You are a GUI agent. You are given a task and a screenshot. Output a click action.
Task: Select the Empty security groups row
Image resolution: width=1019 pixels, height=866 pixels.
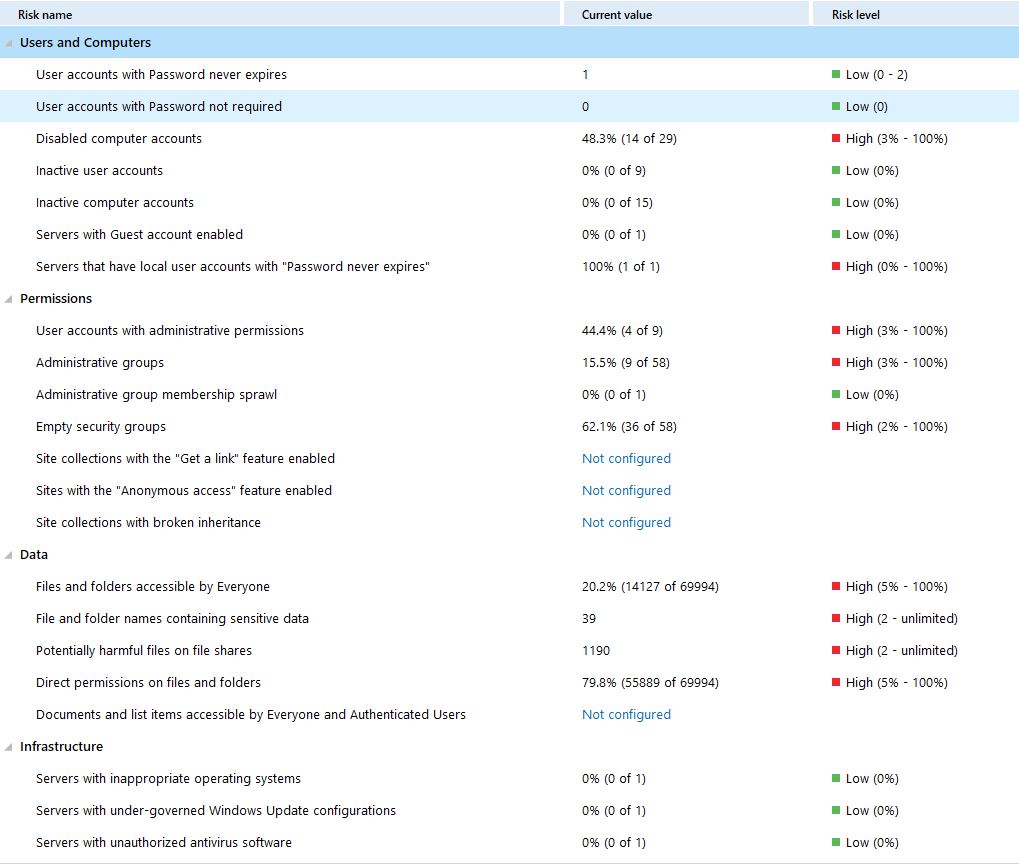(510, 427)
